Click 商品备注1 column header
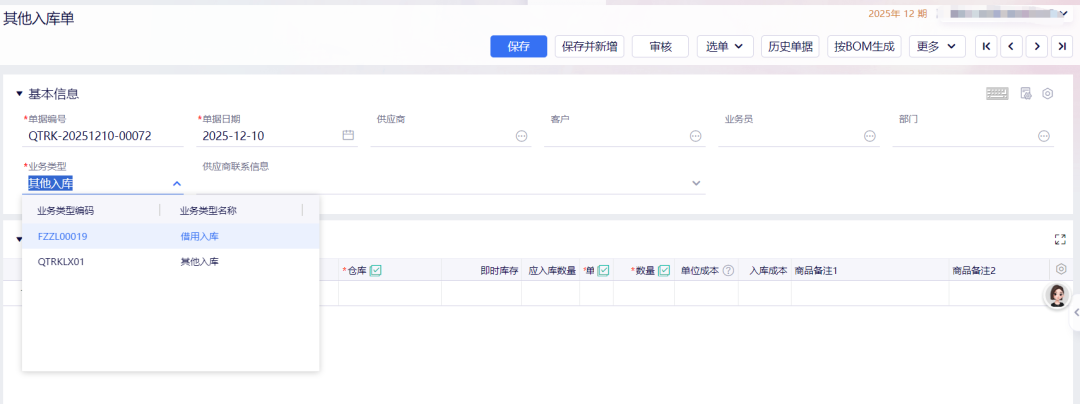The height and width of the screenshot is (404, 1080). pos(816,270)
